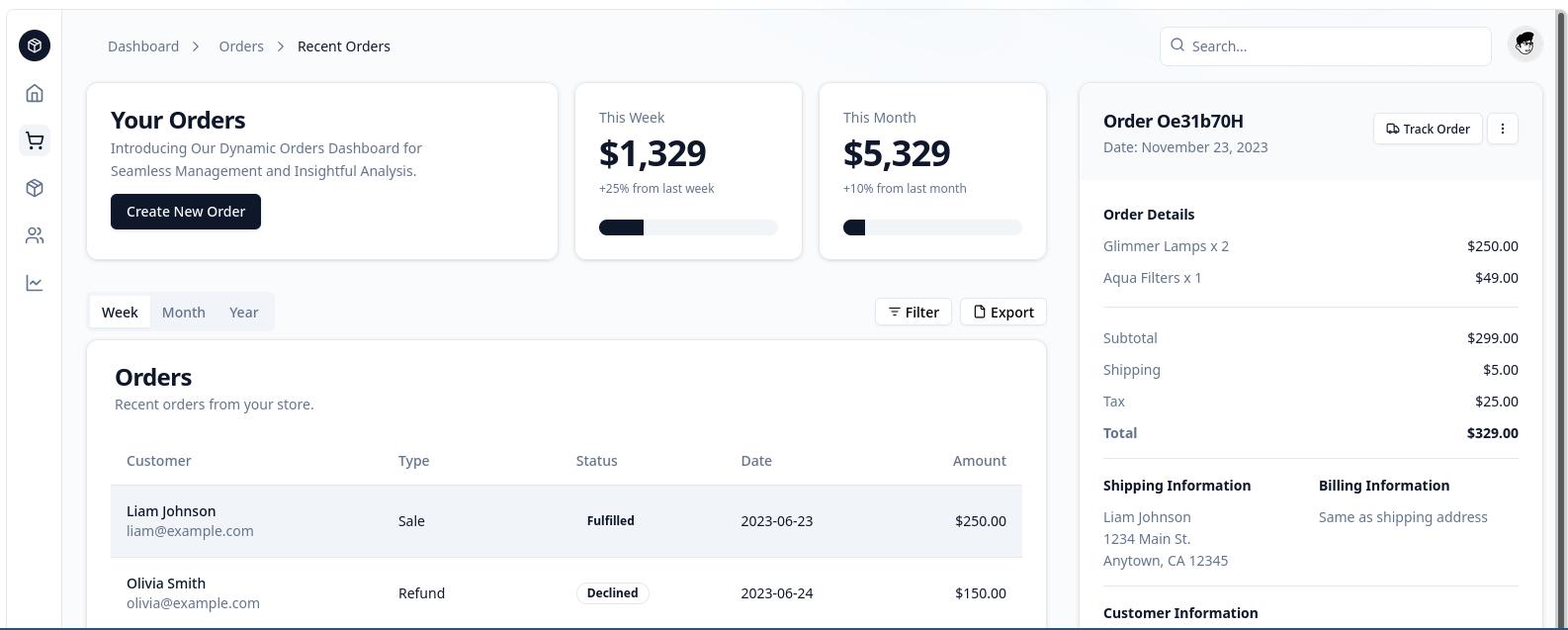
Task: Click the 2023-06-23 date cell
Action: [777, 521]
